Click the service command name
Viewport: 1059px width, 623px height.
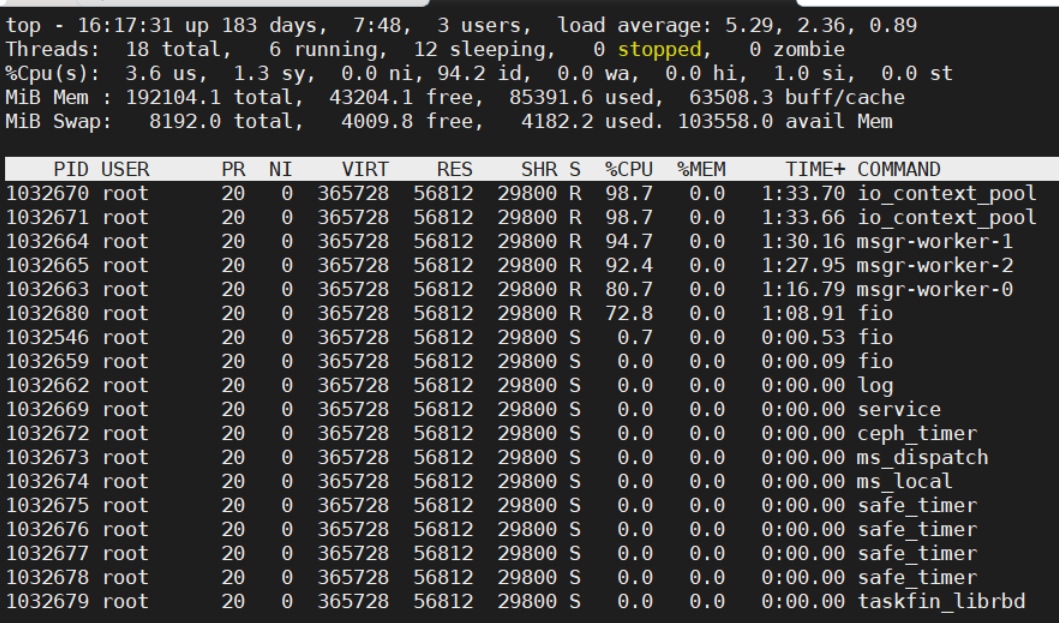click(899, 409)
